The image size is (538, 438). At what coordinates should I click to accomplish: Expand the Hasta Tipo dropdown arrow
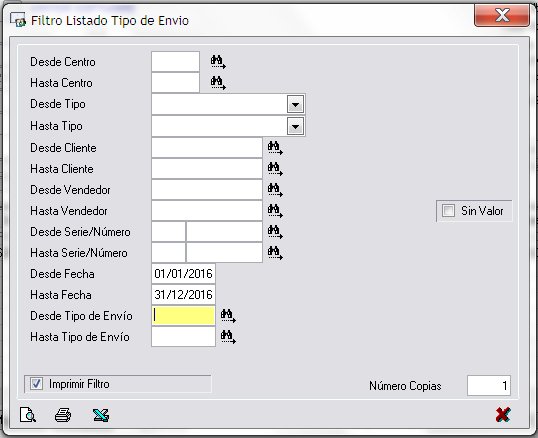295,126
